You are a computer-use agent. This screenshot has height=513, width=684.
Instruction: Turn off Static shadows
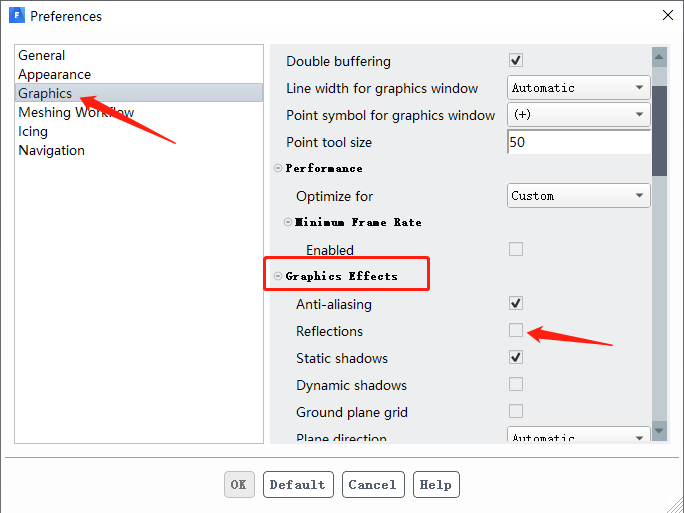click(x=516, y=358)
